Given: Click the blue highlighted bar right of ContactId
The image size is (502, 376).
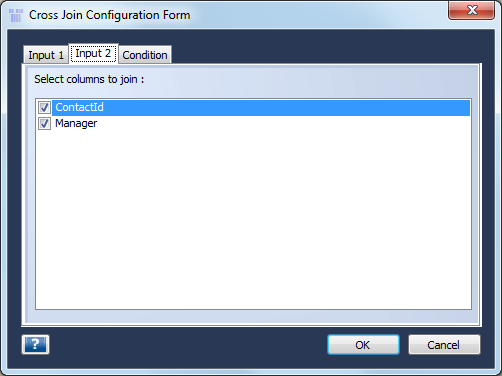Looking at the screenshot, I should coord(287,108).
